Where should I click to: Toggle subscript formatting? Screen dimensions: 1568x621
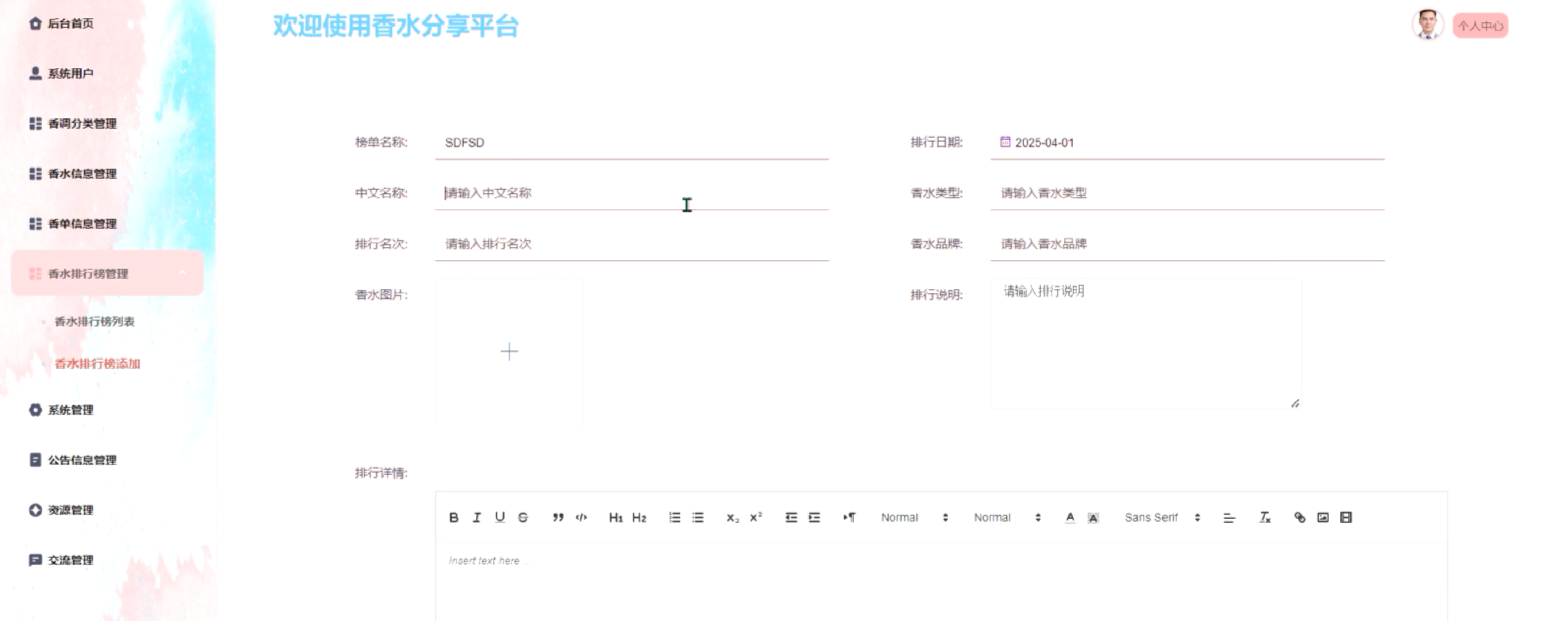click(732, 517)
